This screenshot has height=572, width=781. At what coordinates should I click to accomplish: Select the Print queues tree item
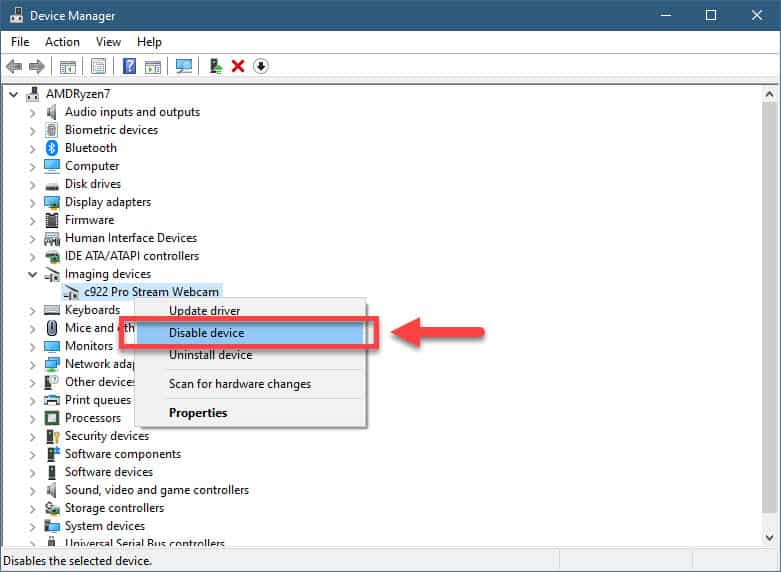pos(98,400)
